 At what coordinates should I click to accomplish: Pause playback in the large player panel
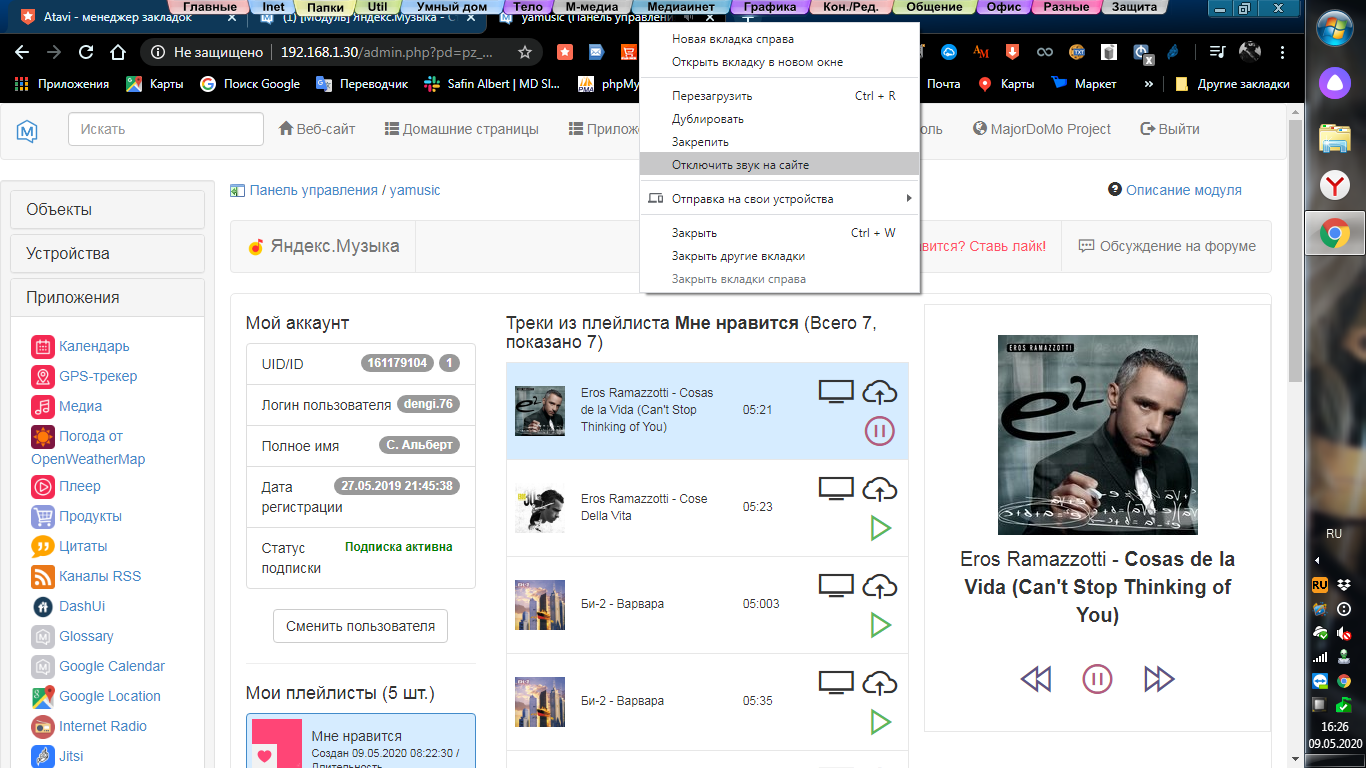(x=1097, y=679)
